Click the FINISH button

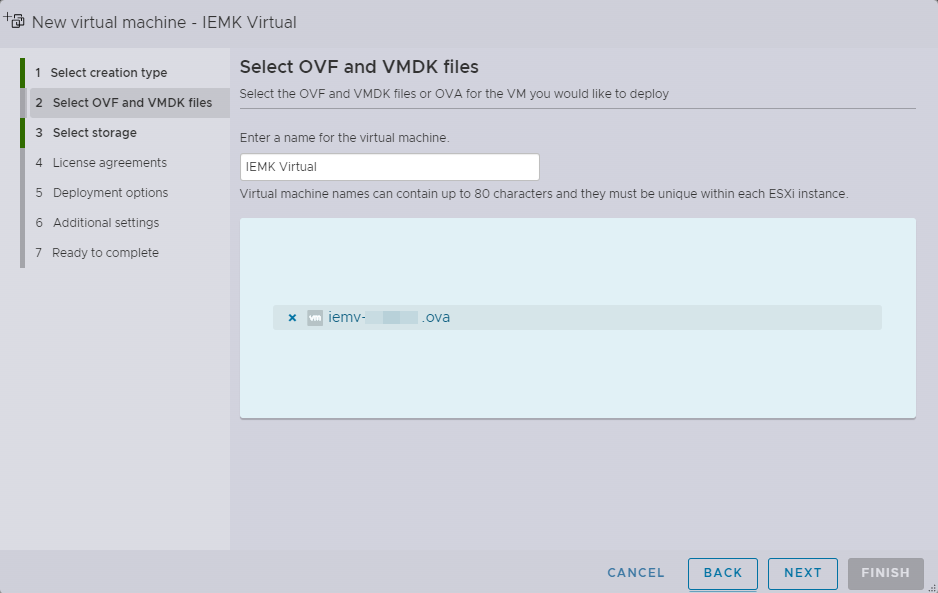tap(885, 573)
